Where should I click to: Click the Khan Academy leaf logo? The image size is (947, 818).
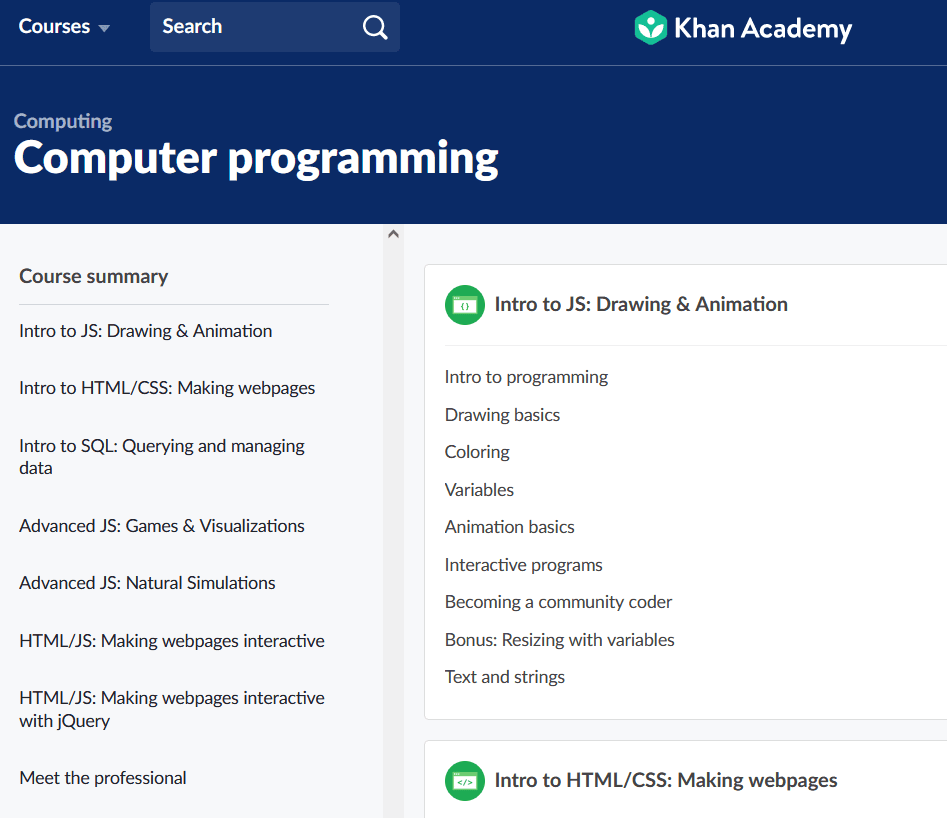(x=650, y=27)
